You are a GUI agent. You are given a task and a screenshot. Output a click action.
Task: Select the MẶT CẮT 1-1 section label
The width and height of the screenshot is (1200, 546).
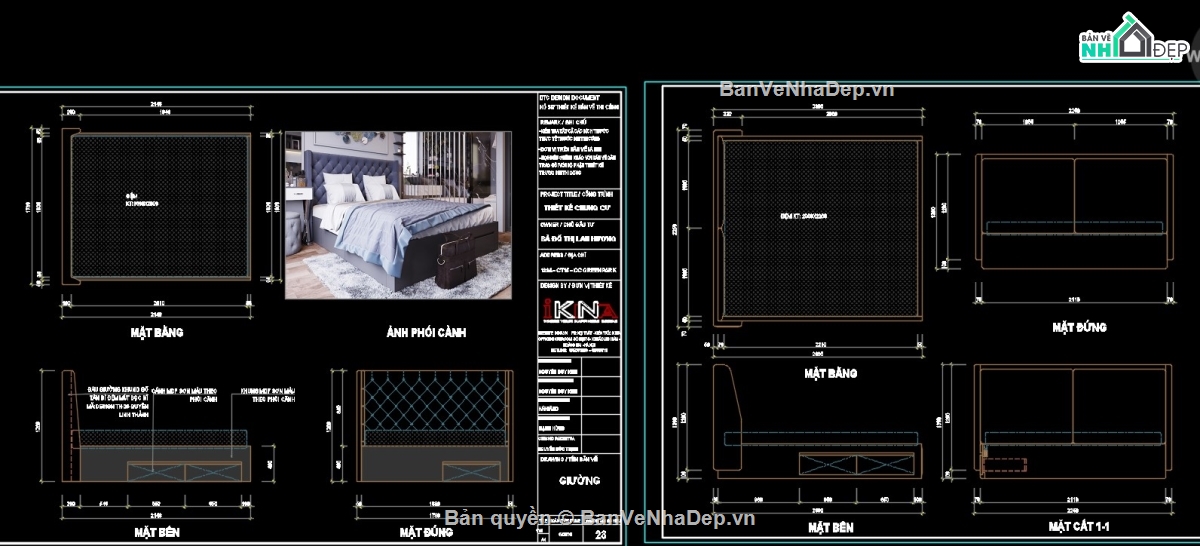pyautogui.click(x=1079, y=525)
